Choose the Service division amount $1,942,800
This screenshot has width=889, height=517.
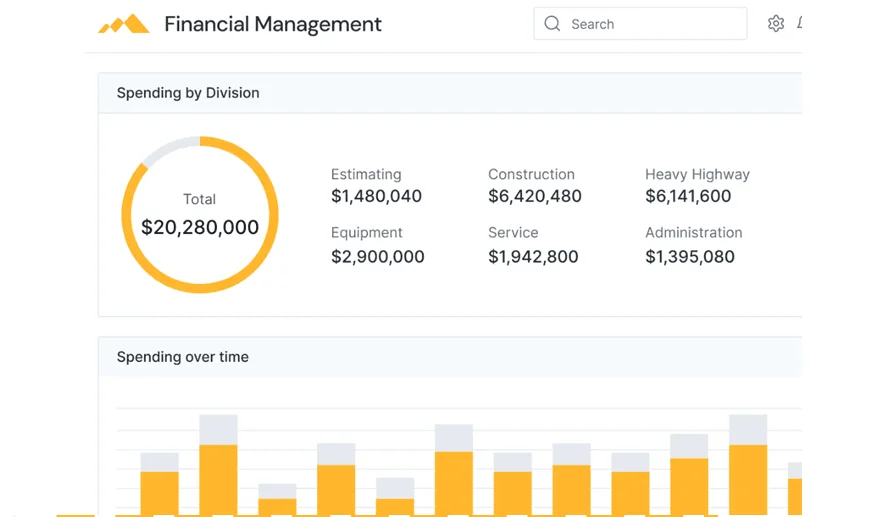click(533, 257)
